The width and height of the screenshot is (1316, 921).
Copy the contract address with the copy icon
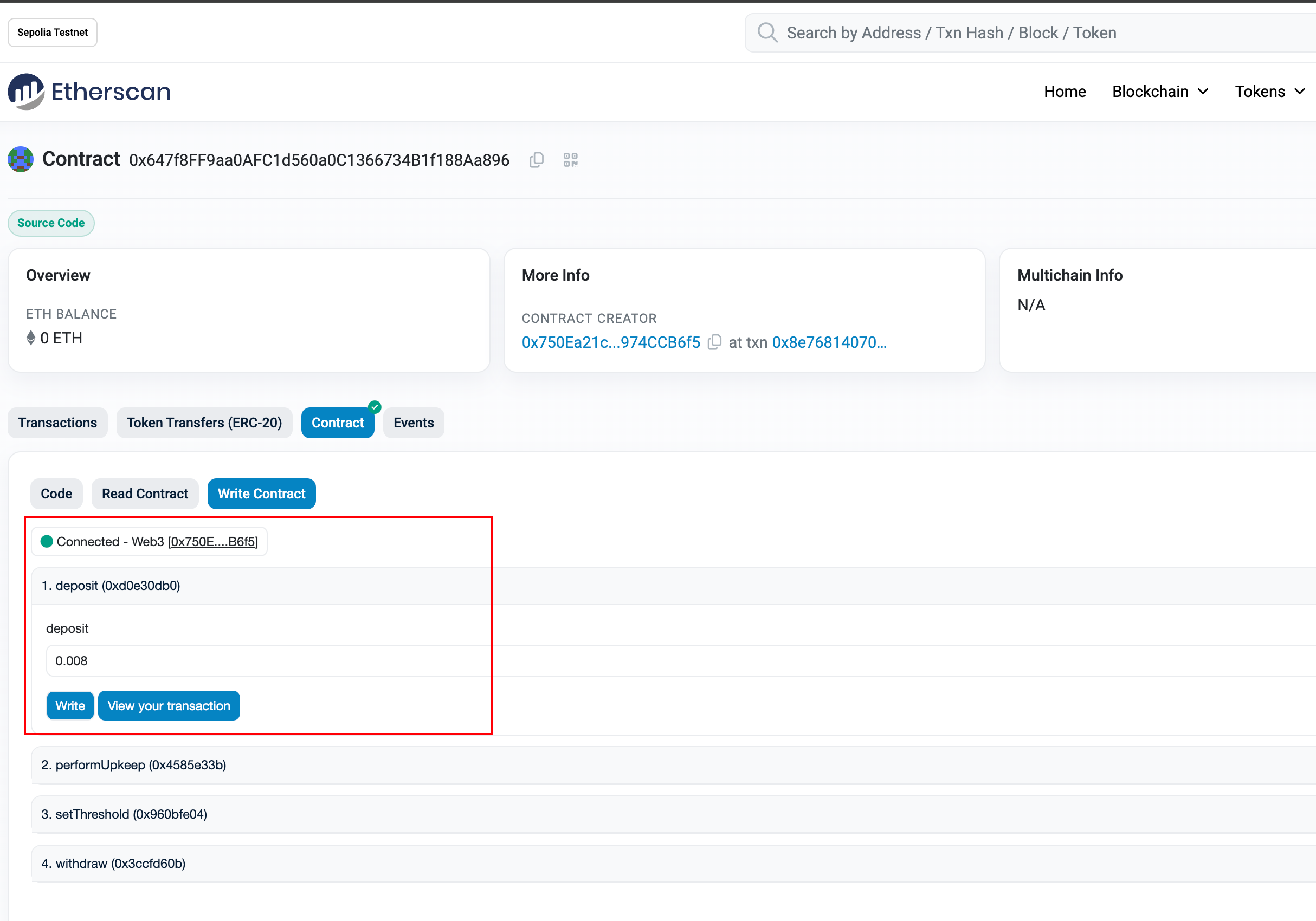[x=537, y=160]
